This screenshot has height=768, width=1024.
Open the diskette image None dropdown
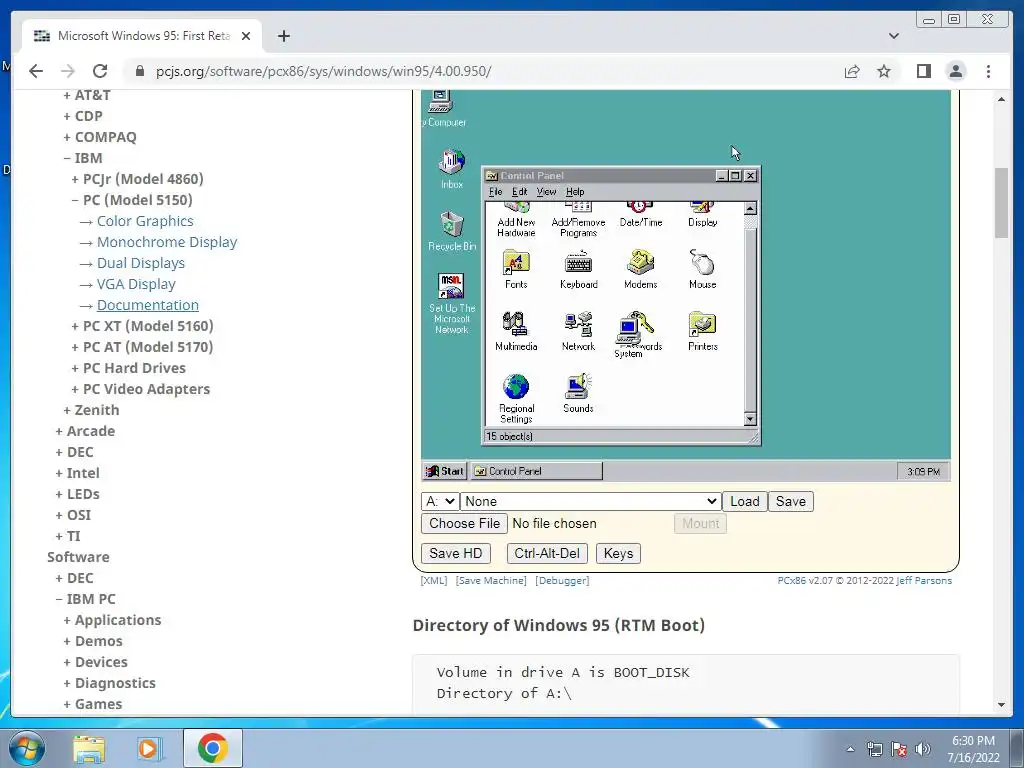point(590,502)
